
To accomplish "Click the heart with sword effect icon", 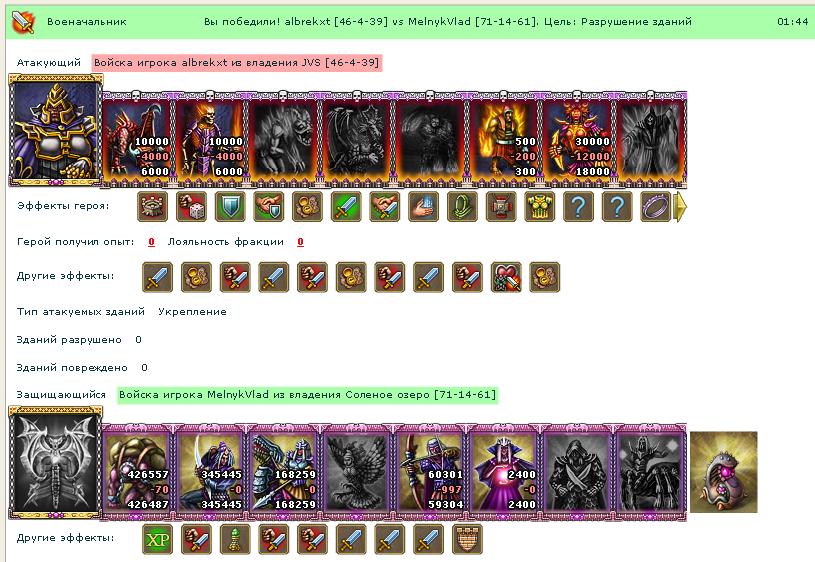I will coord(506,277).
